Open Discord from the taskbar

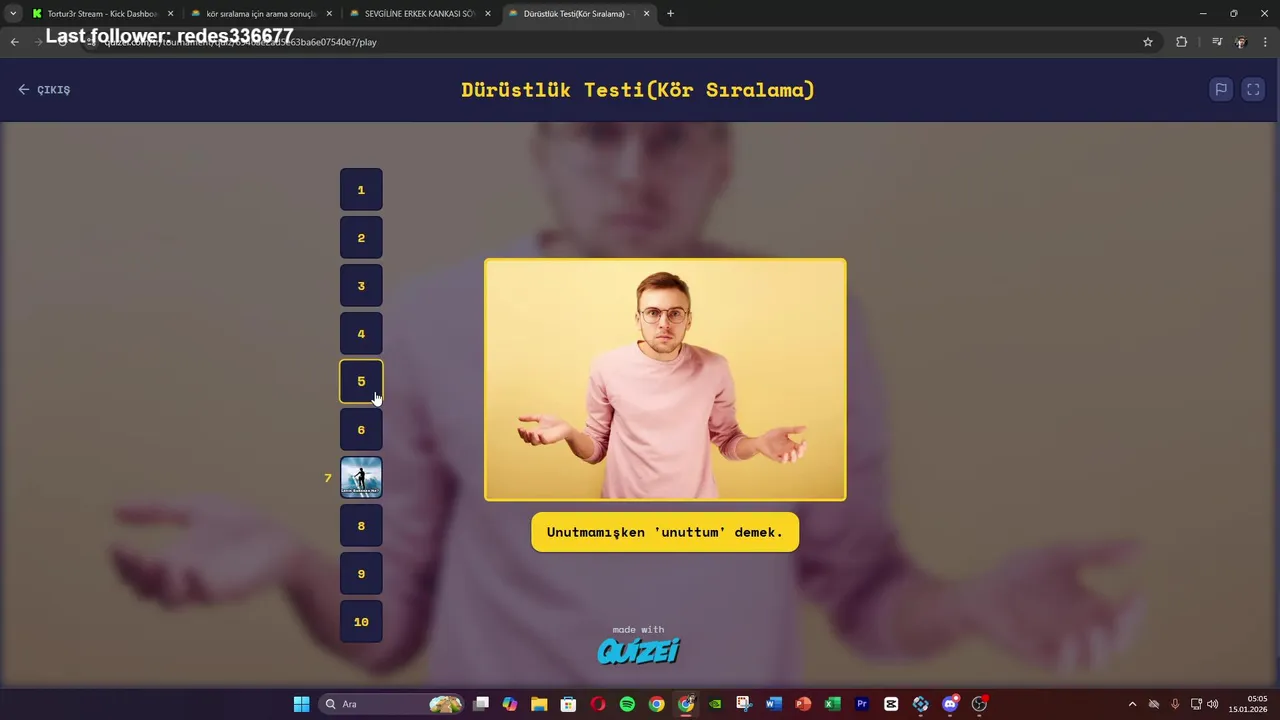[950, 704]
